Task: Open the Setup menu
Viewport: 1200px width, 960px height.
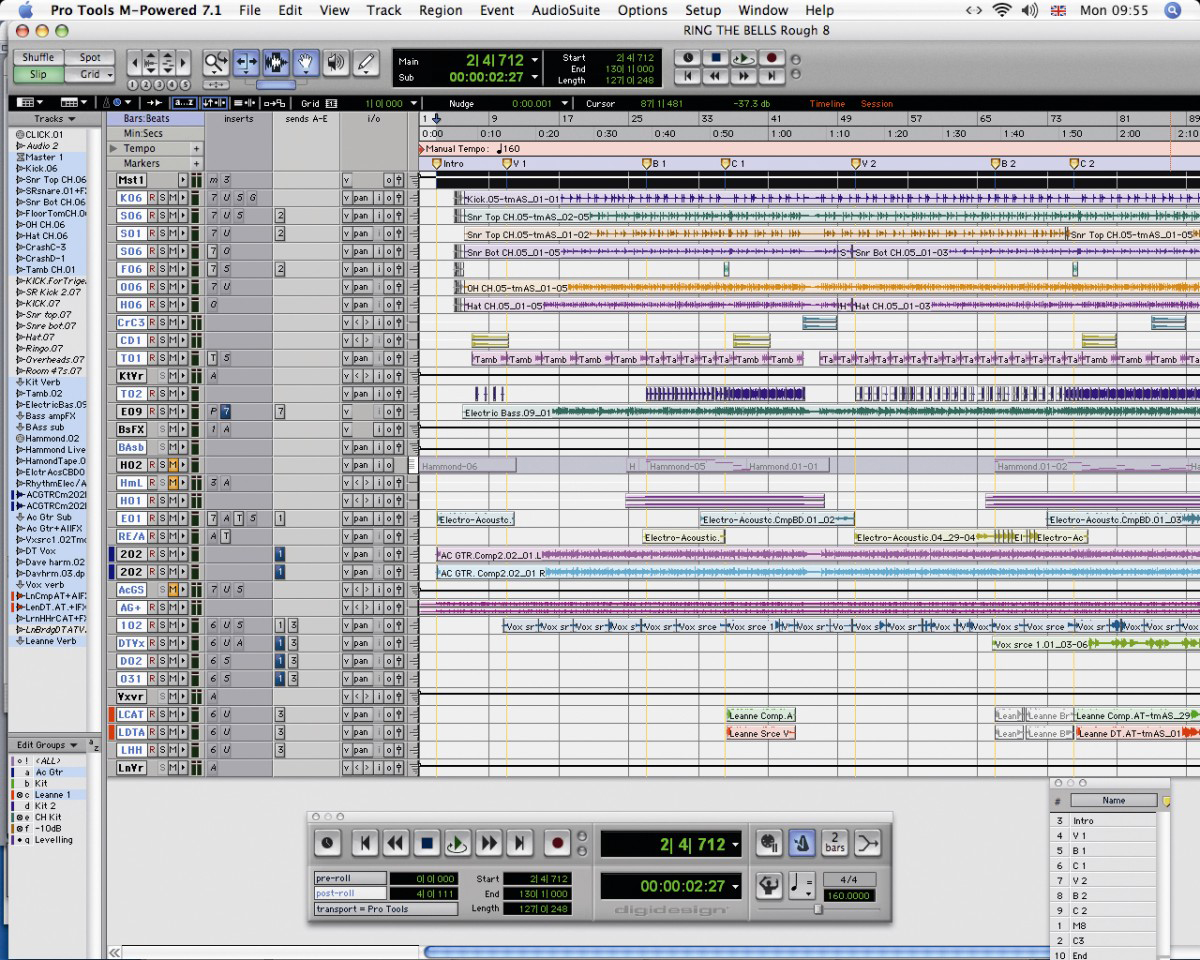Action: (703, 10)
